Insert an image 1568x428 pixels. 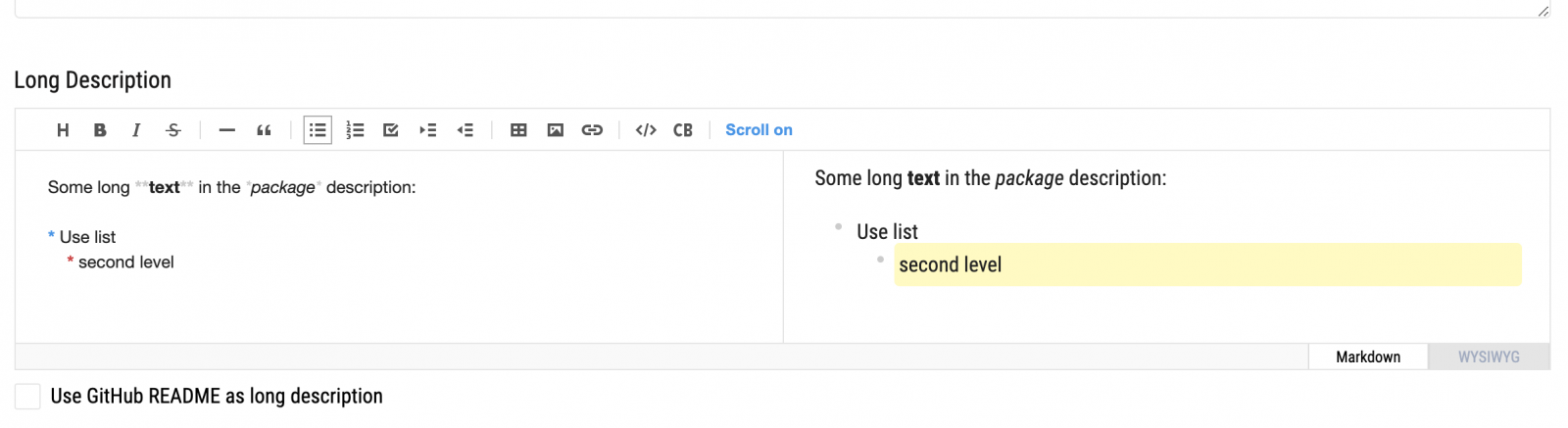556,130
